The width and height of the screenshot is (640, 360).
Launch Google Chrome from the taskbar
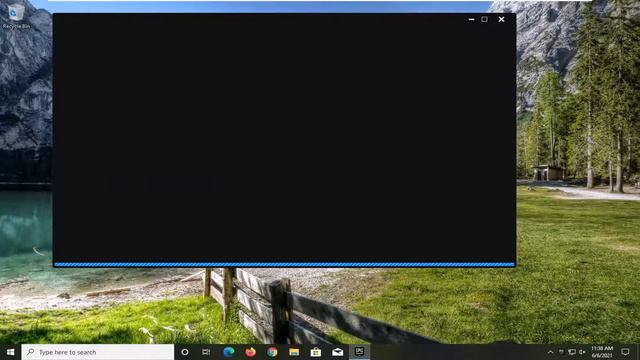click(x=272, y=352)
